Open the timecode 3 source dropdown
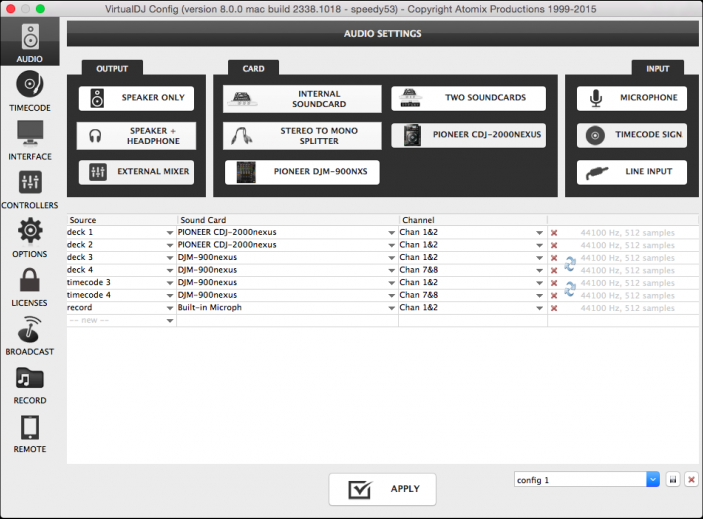The width and height of the screenshot is (703, 519). click(x=169, y=283)
